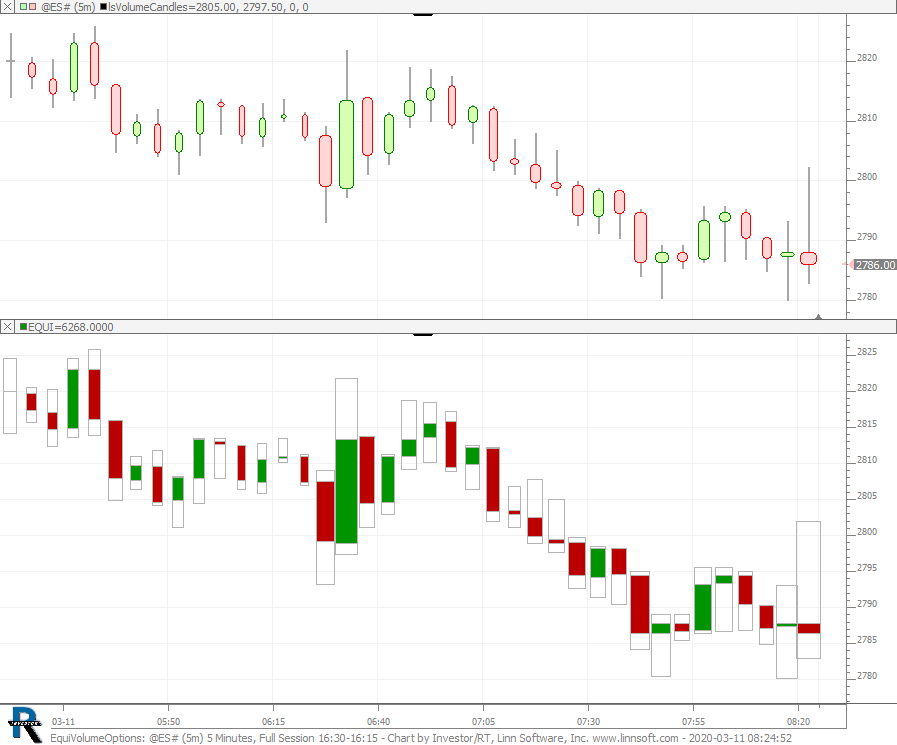Click the 2795 price label in EQUI pane
This screenshot has height=745, width=897.
coord(867,568)
